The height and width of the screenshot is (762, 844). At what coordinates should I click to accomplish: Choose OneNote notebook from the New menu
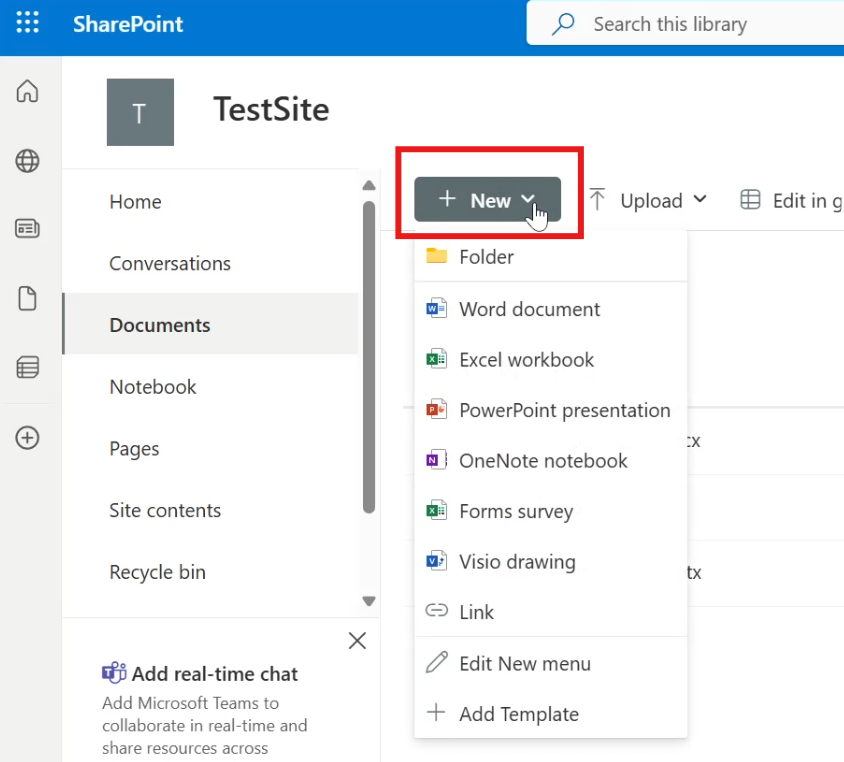click(x=551, y=461)
